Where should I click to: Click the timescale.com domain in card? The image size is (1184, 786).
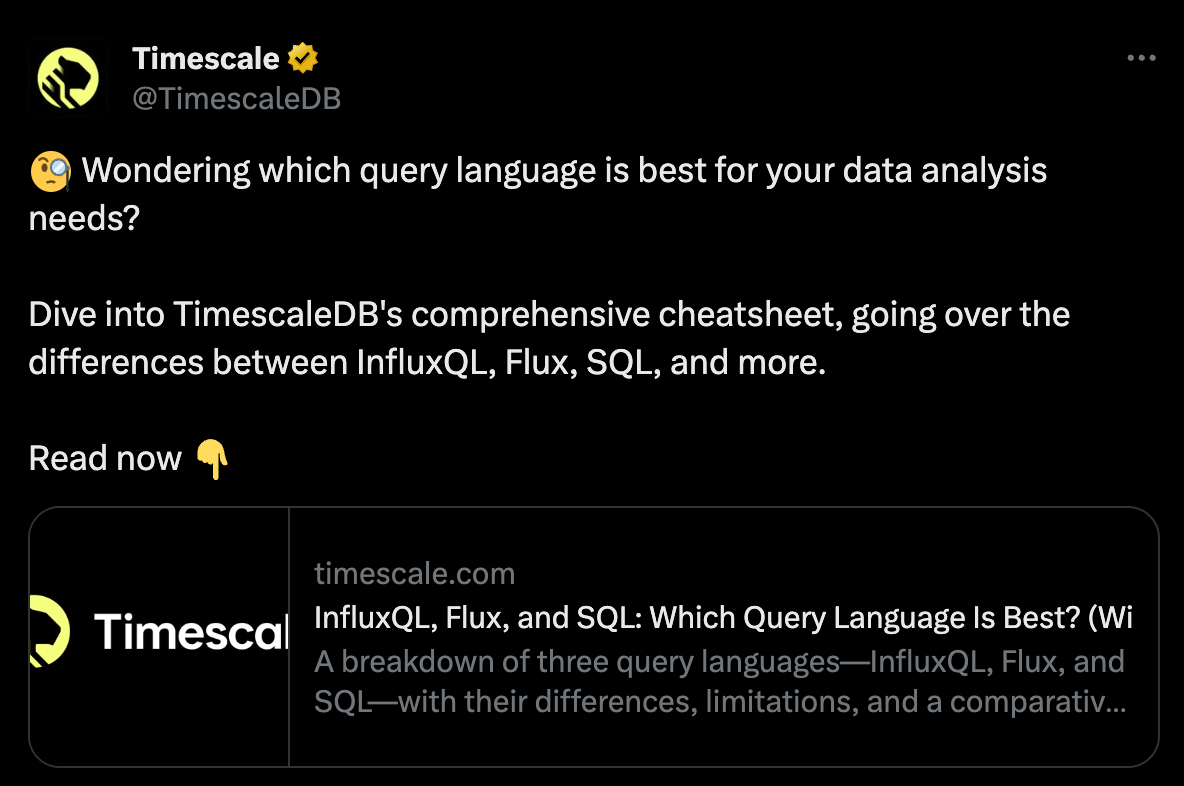pyautogui.click(x=414, y=574)
